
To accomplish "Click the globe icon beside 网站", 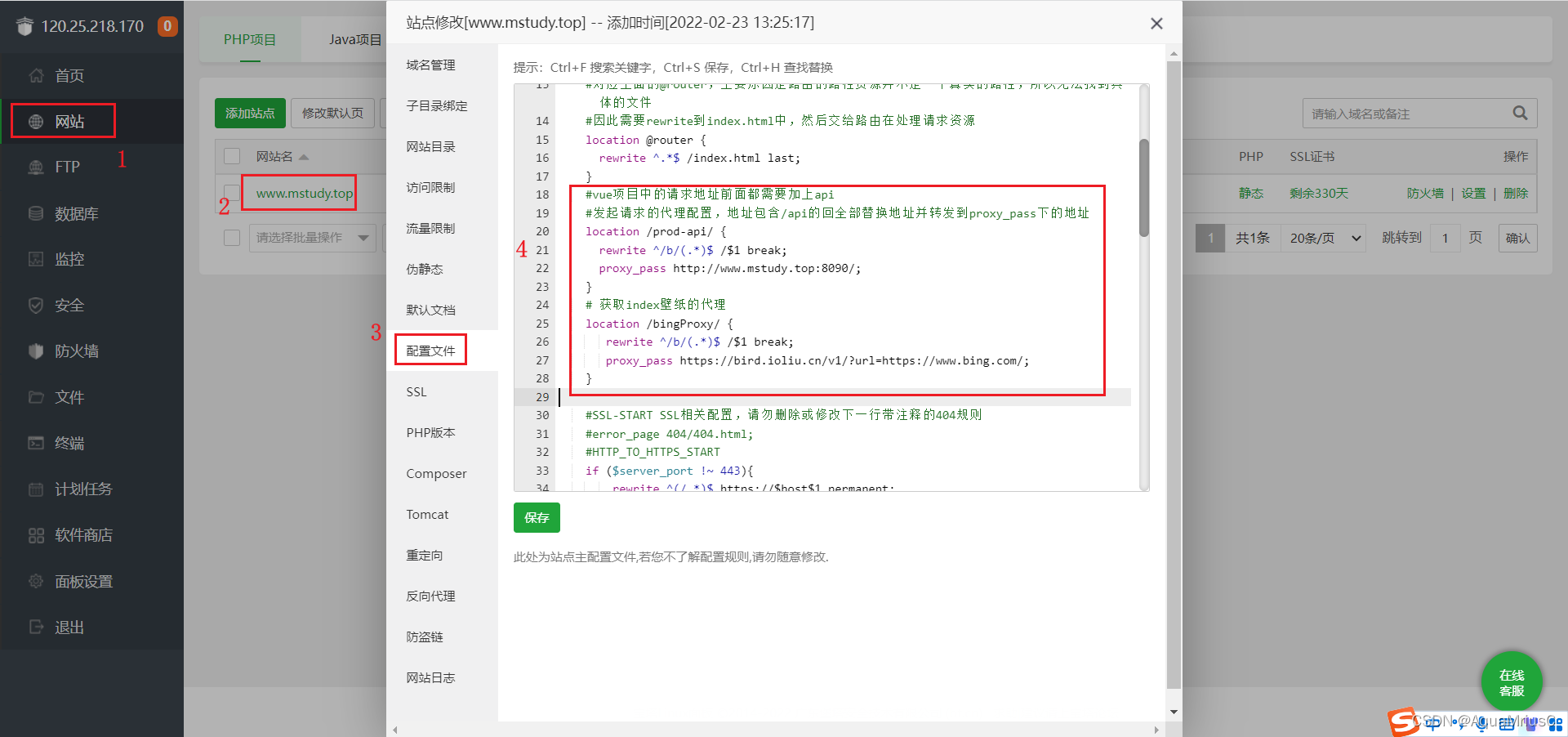I will [36, 122].
